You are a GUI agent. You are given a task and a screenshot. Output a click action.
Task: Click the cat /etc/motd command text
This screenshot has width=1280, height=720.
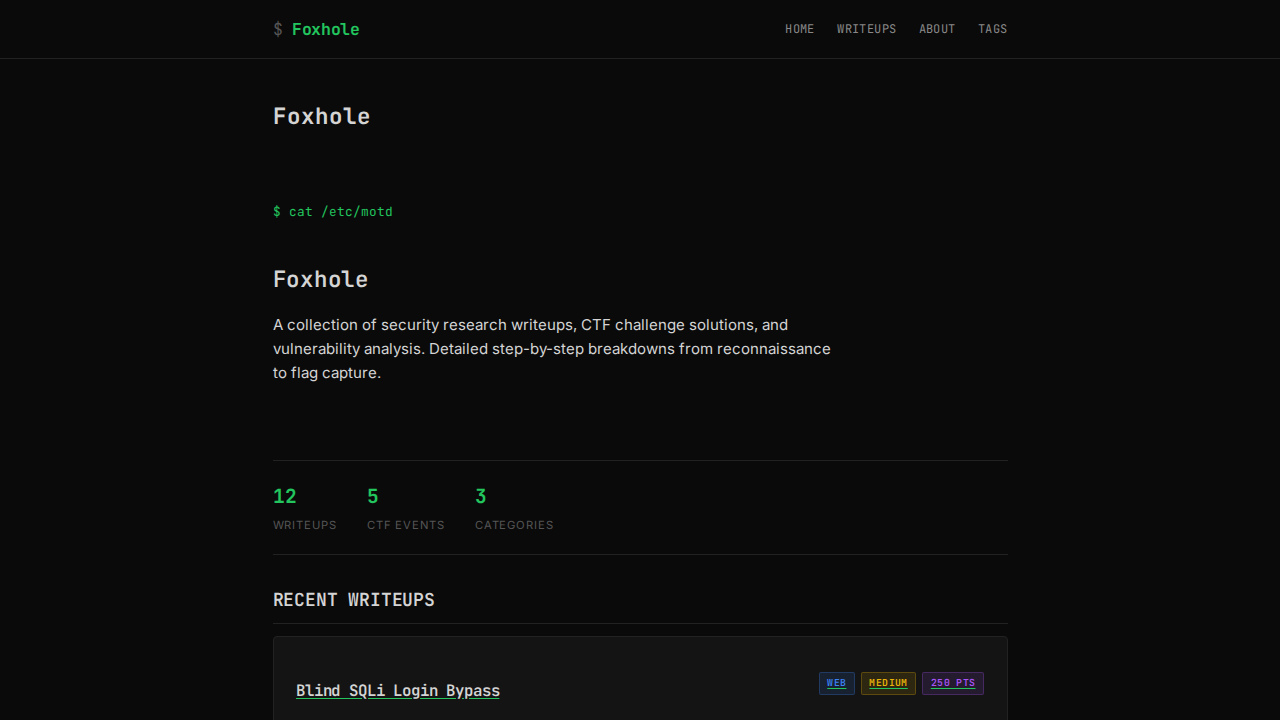(340, 211)
